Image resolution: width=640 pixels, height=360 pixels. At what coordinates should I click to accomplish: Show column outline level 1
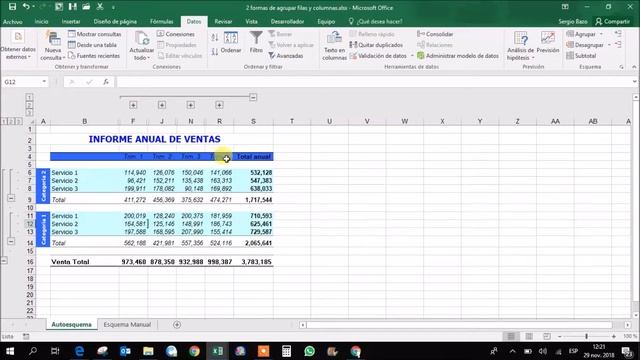click(29, 97)
